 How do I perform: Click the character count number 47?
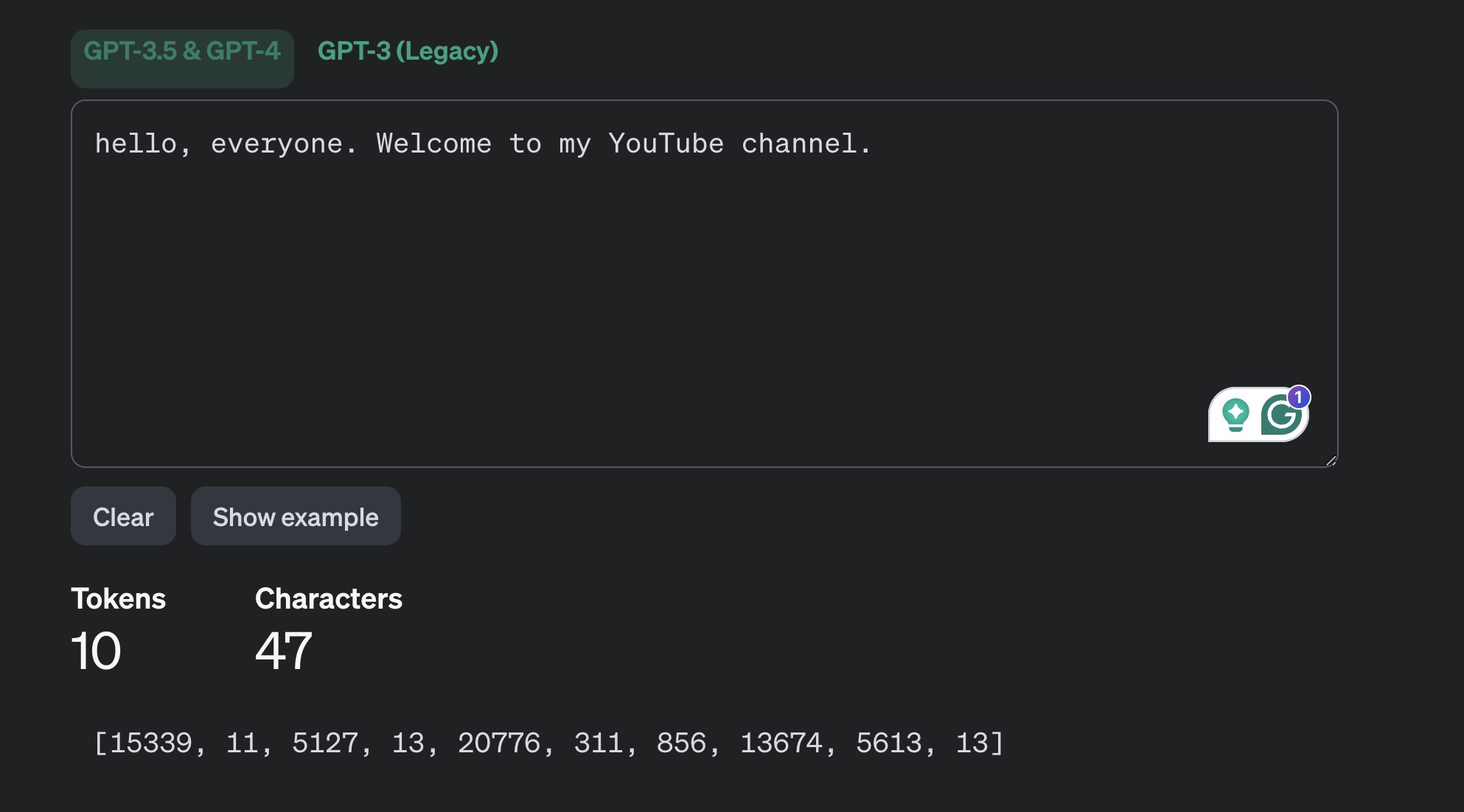(x=283, y=651)
